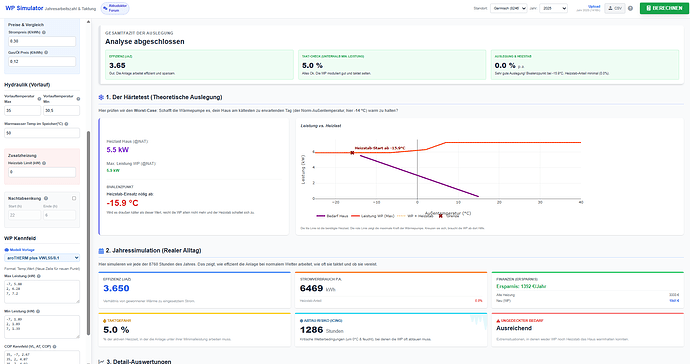
Task: Click the Vorlauftemperatur Max field
Action: click(22, 110)
